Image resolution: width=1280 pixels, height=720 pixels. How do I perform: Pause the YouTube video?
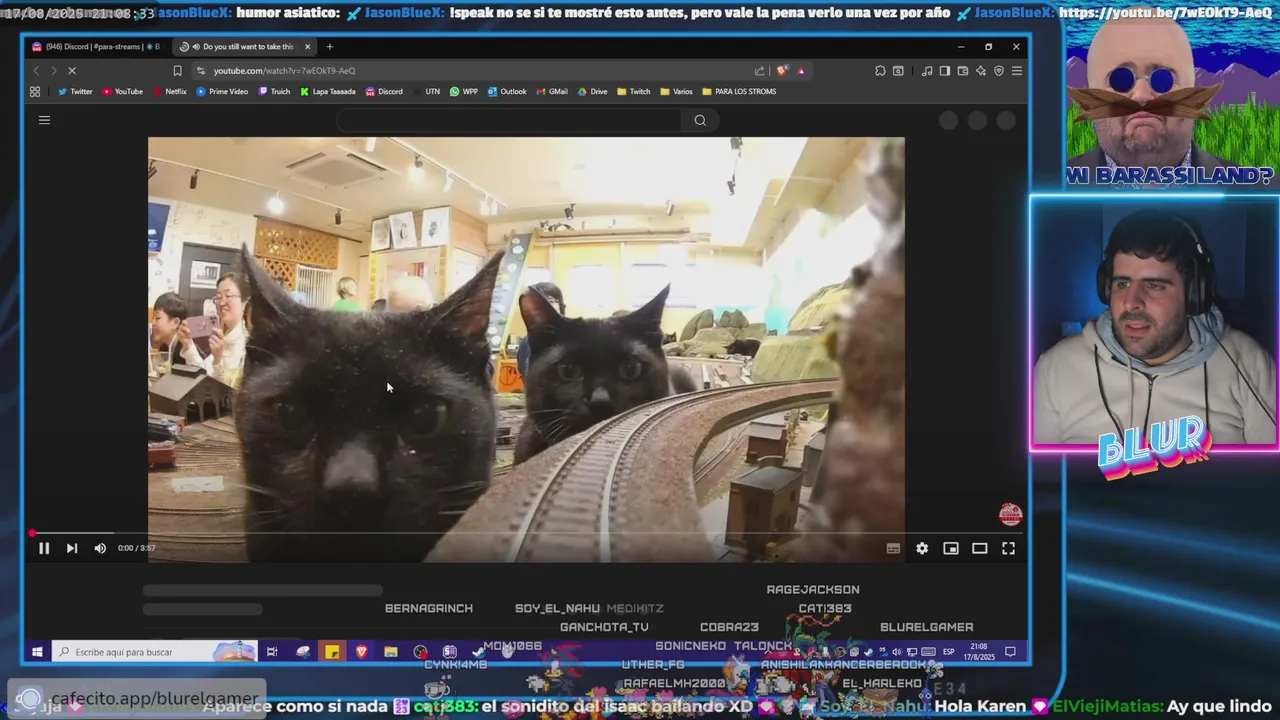point(44,548)
